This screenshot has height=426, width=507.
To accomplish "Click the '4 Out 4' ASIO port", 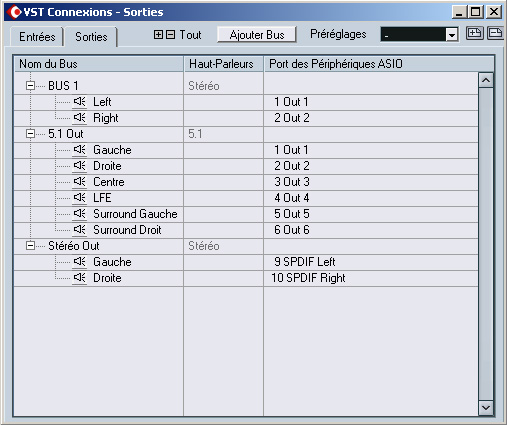I will pyautogui.click(x=292, y=198).
